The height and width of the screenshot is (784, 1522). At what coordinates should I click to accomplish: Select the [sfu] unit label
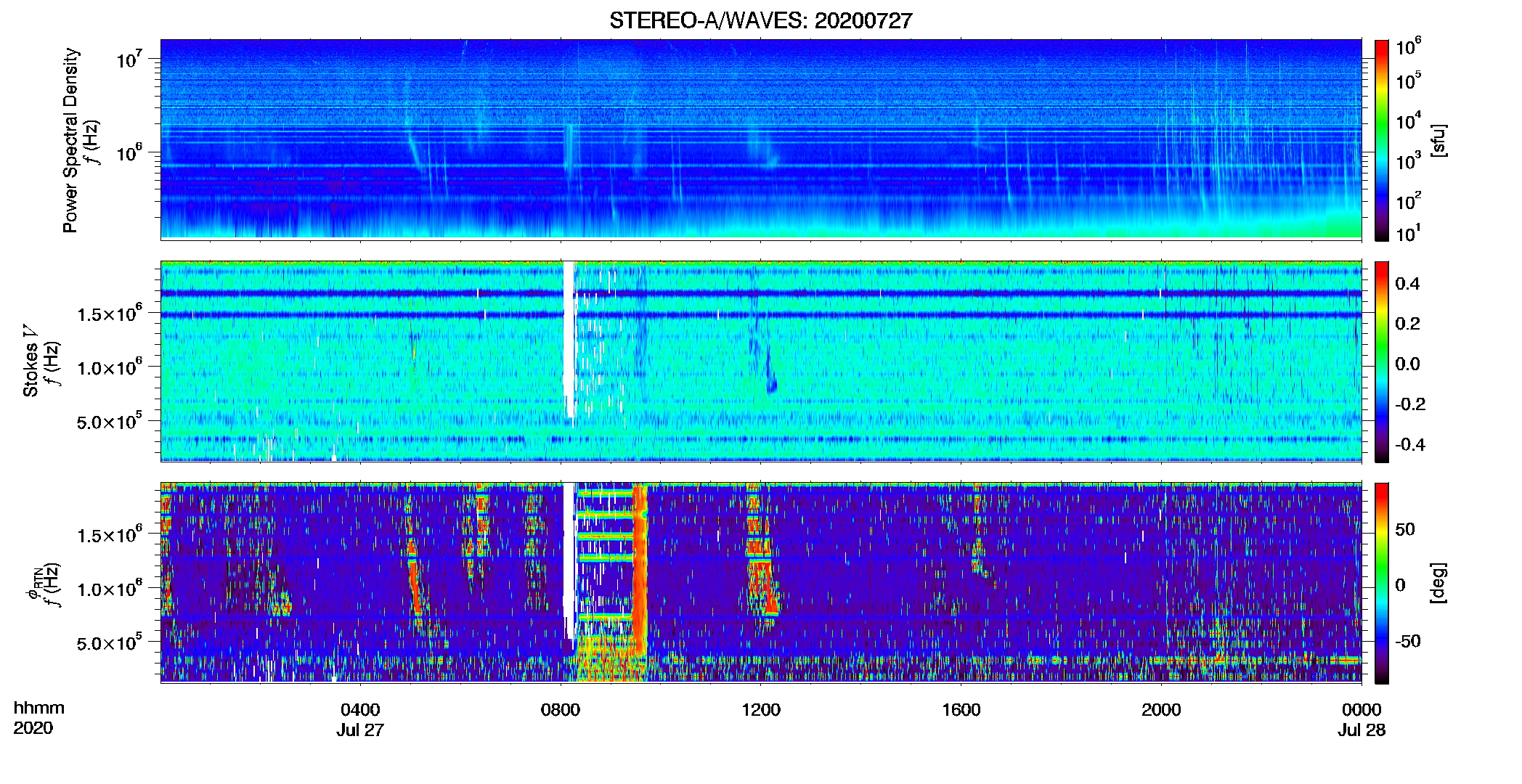click(1438, 140)
